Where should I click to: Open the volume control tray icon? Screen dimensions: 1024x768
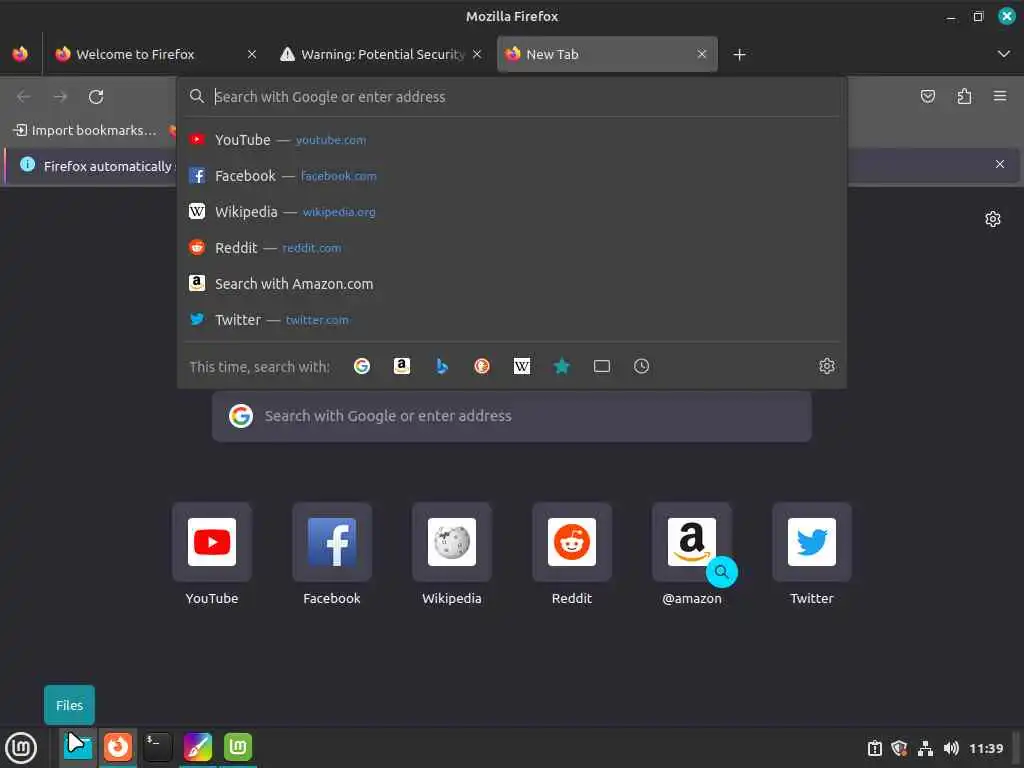click(x=951, y=748)
